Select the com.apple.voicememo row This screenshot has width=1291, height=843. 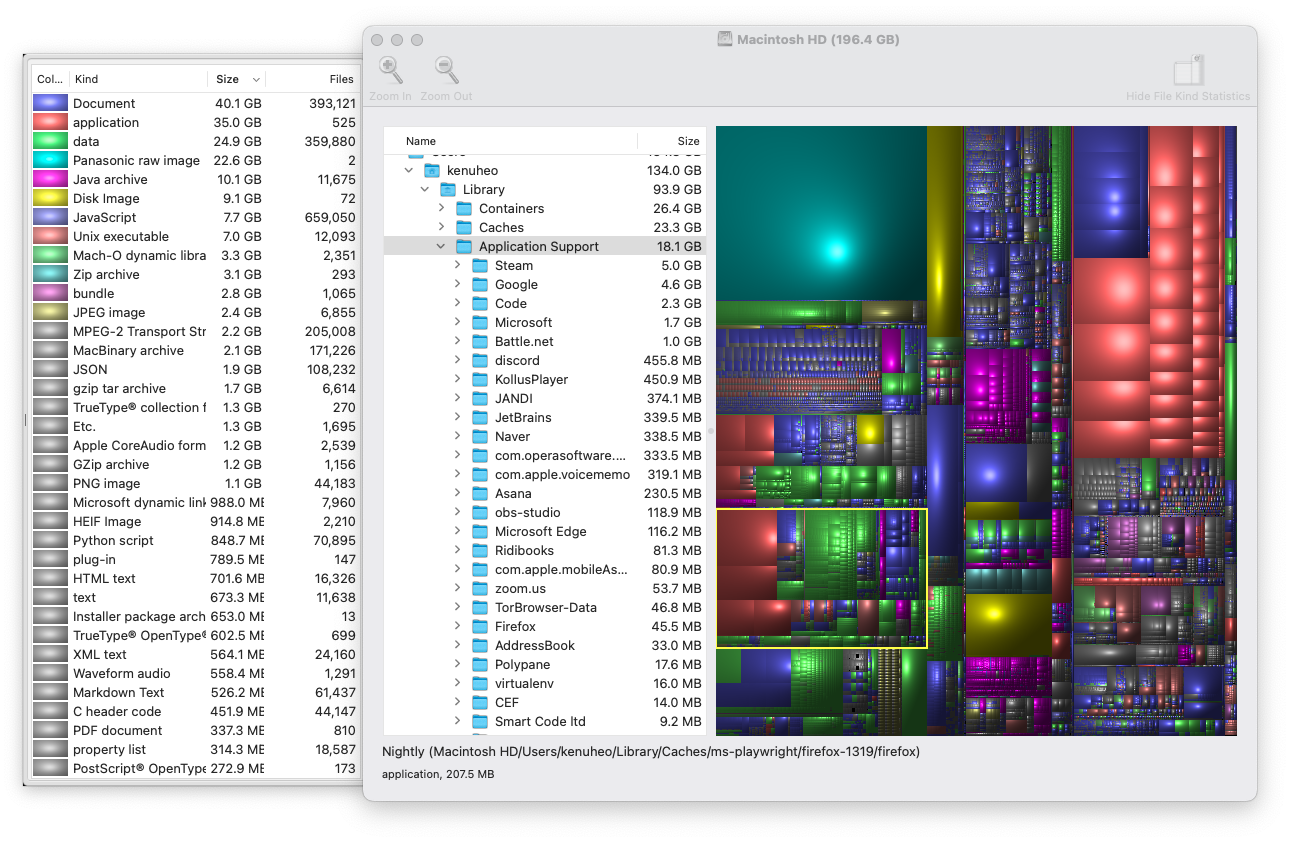(545, 475)
